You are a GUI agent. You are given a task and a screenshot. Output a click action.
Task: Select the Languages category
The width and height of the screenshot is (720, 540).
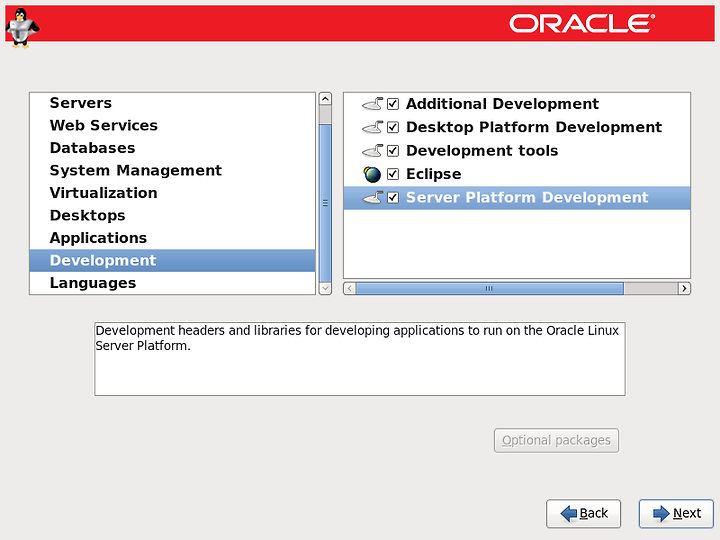[x=172, y=283]
